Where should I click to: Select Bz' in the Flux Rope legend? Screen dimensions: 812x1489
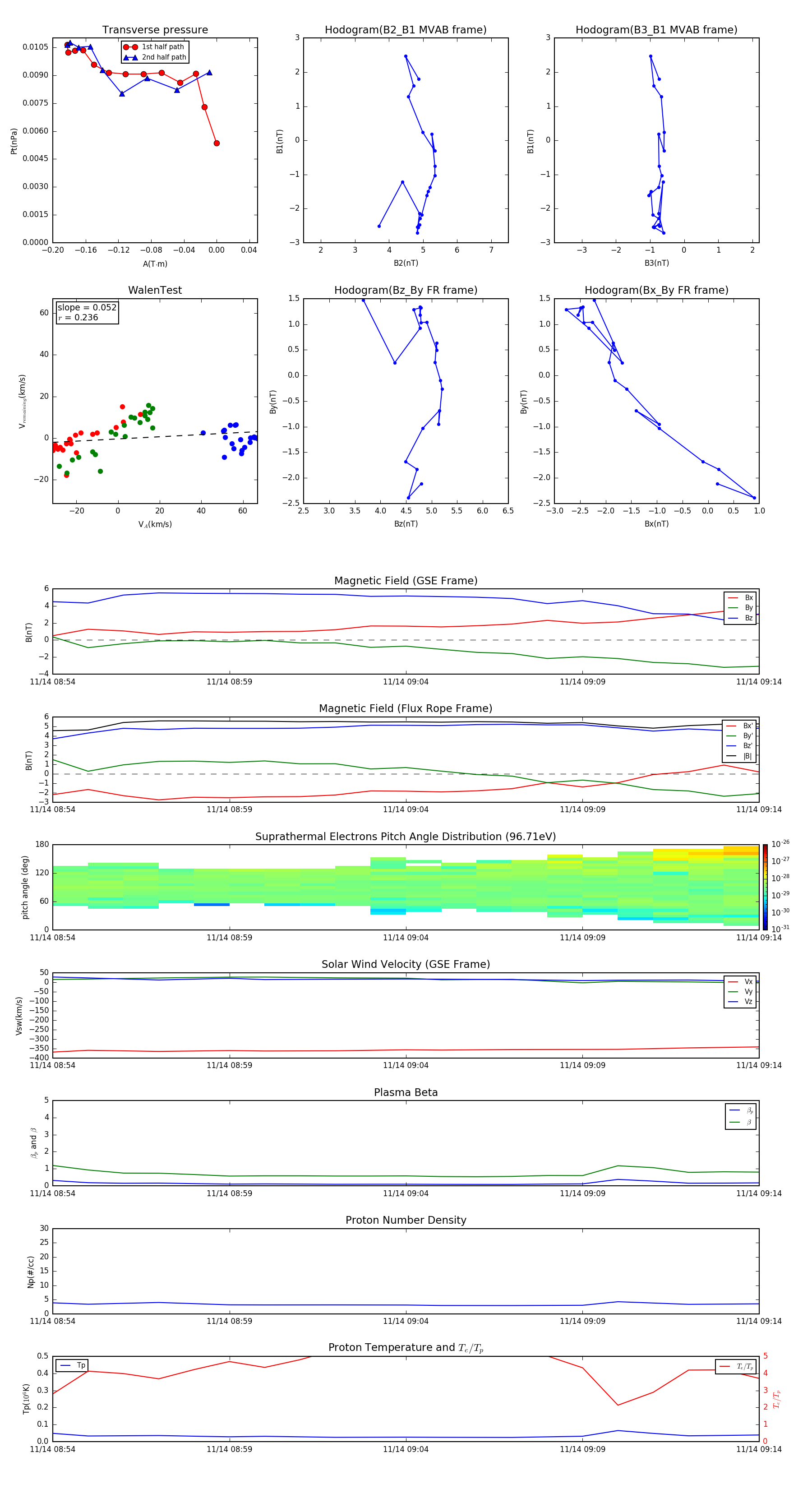740,746
